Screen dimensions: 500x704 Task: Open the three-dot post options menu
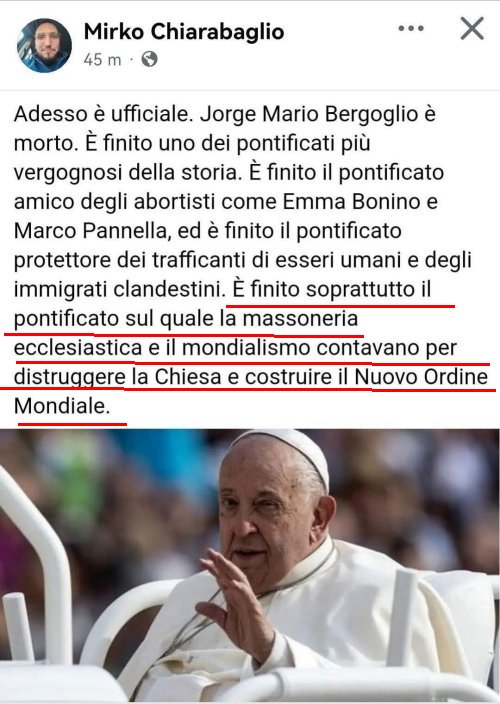411,28
